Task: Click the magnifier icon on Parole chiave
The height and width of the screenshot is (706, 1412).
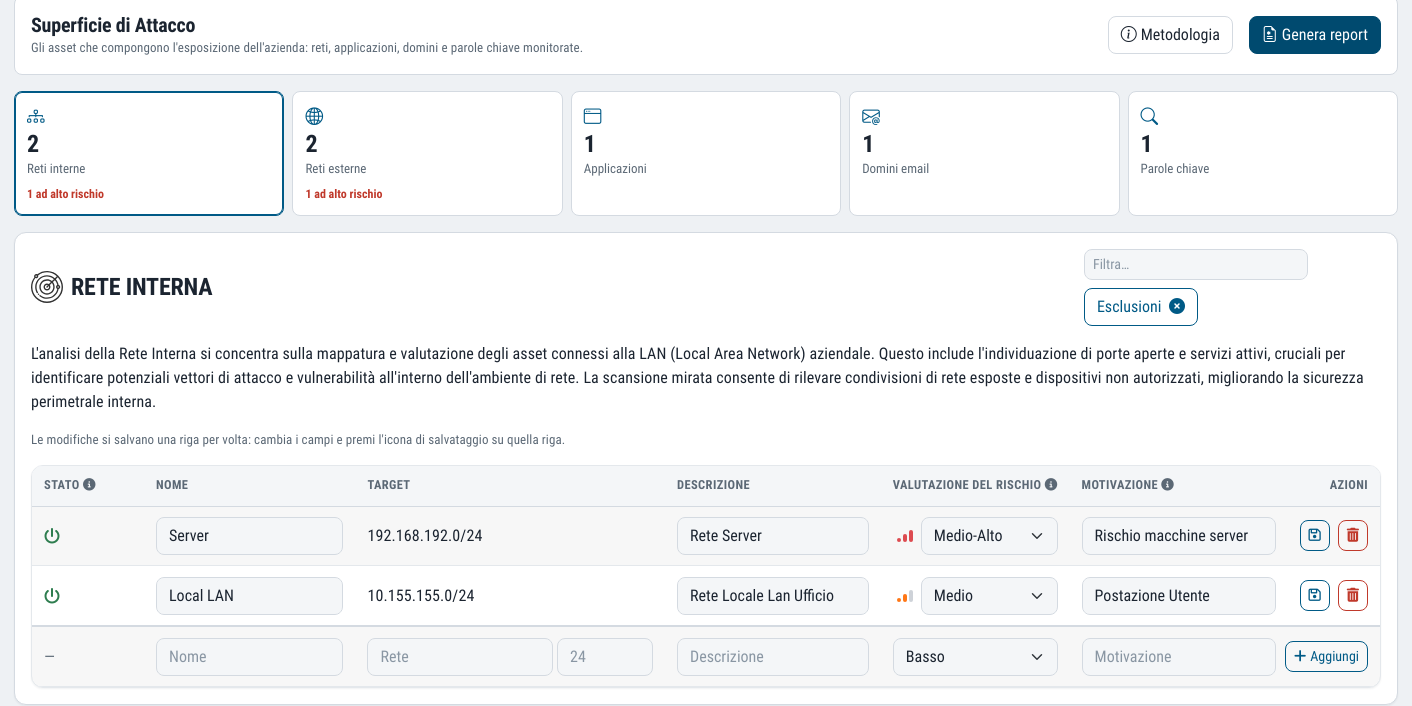Action: click(x=1149, y=117)
